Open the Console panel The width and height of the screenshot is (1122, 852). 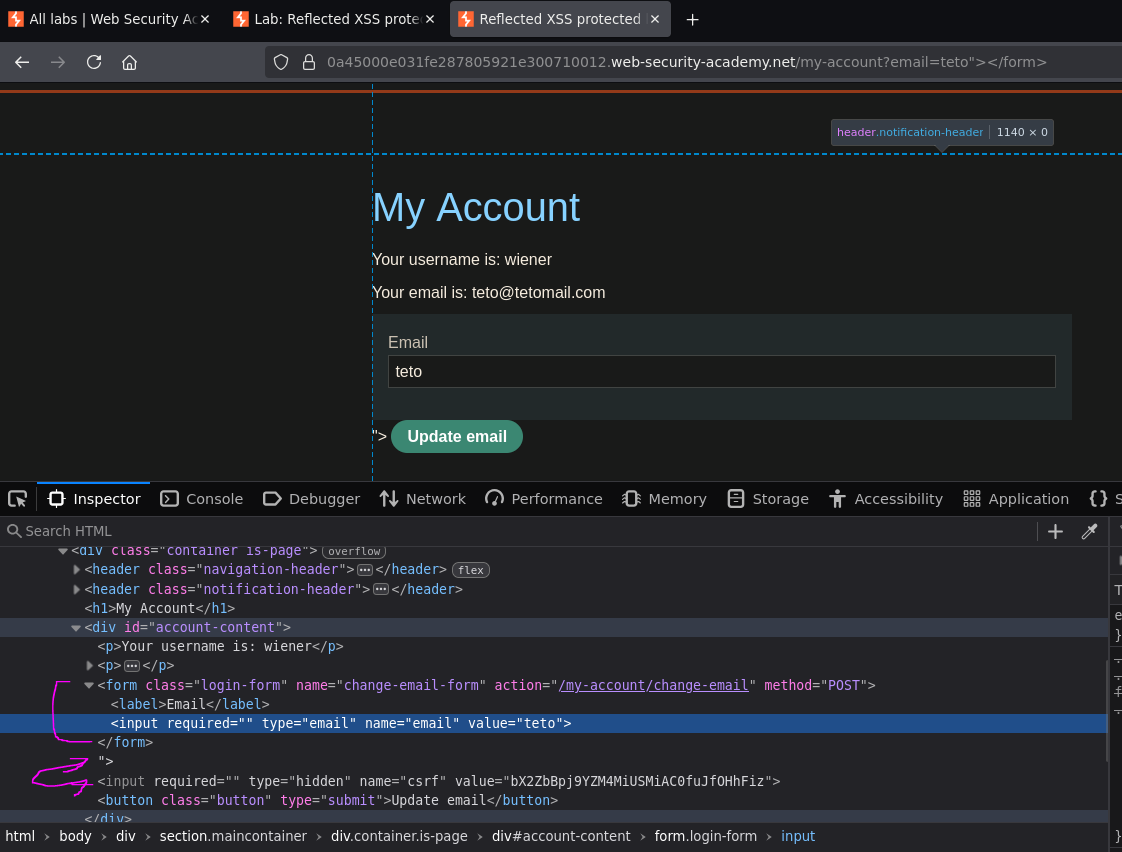(202, 499)
